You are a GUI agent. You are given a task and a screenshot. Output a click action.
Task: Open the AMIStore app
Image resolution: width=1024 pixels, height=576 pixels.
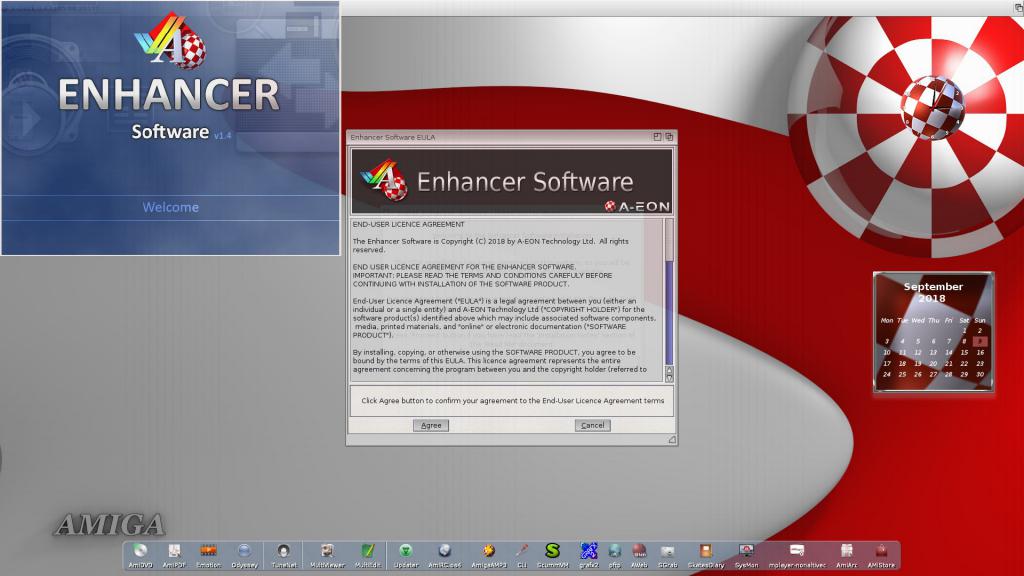pyautogui.click(x=881, y=554)
